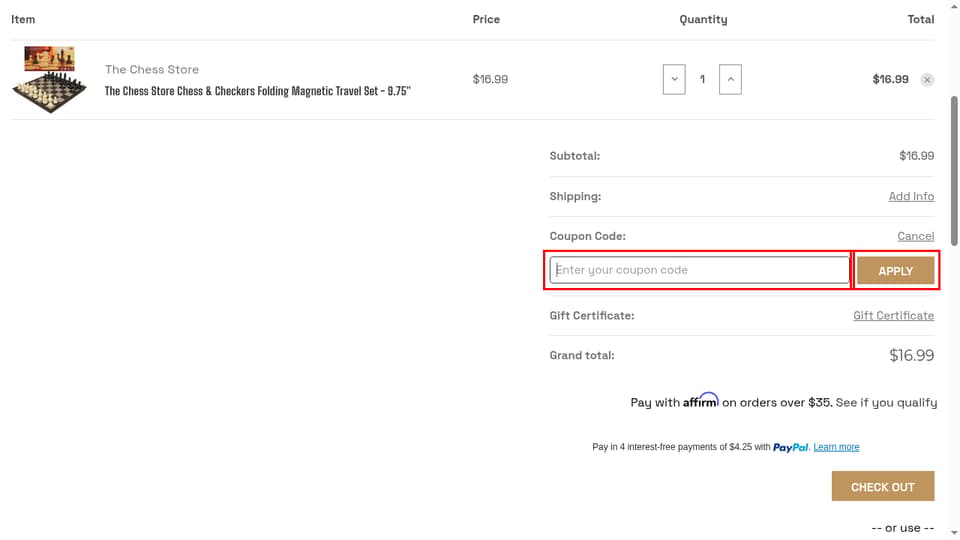Click the bold $16.99 row total
Viewport: 960px width, 540px height.
tap(890, 80)
